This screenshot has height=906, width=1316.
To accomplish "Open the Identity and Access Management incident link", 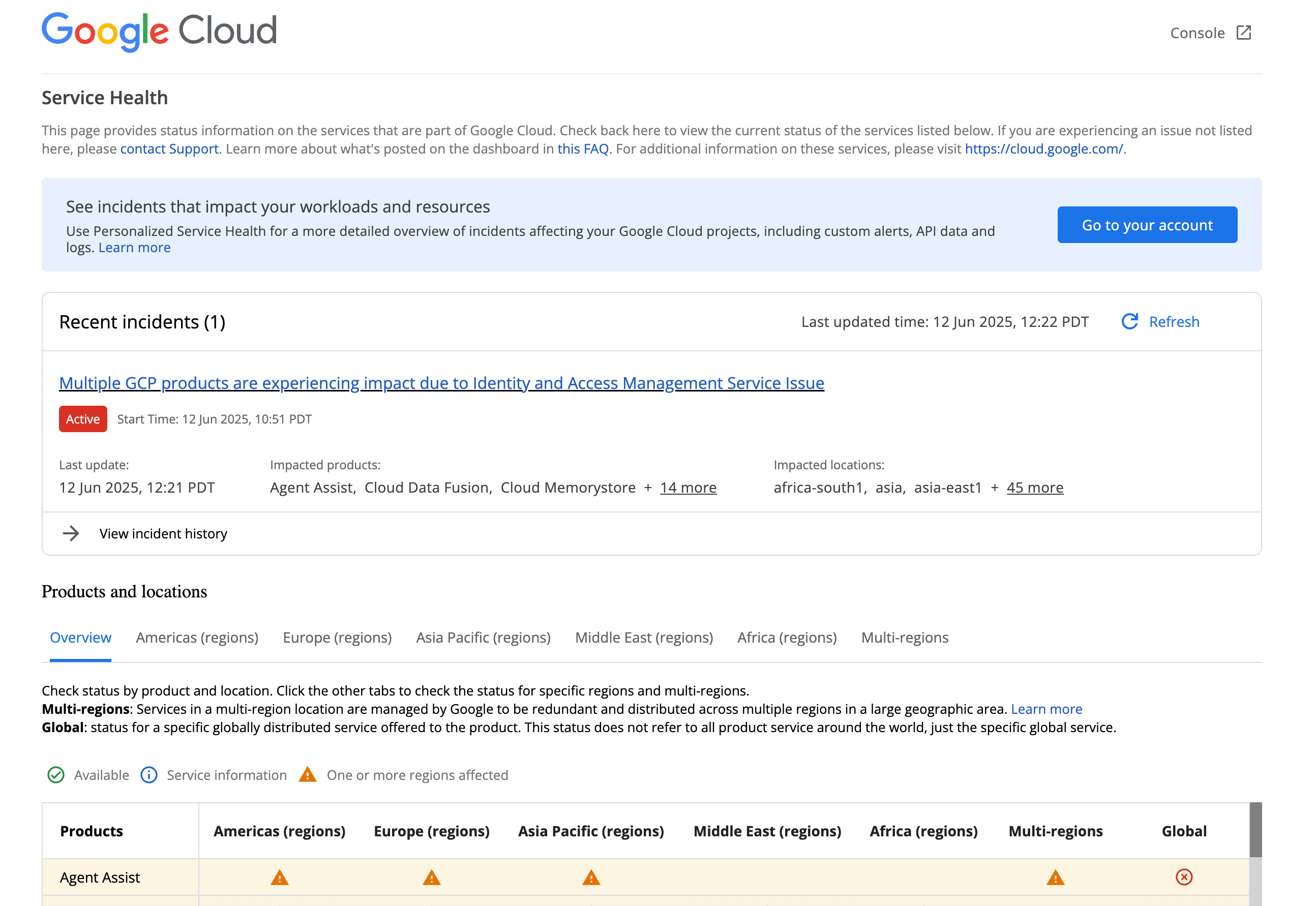I will click(x=441, y=383).
